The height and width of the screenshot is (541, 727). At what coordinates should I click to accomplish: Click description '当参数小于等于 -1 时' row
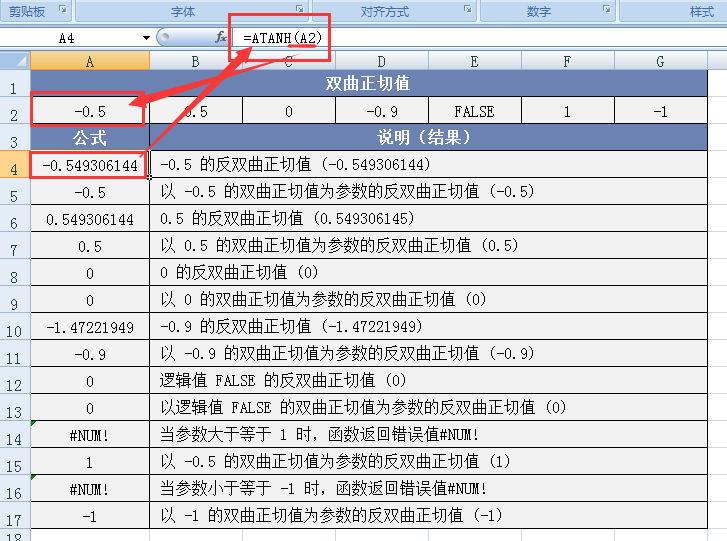click(x=428, y=489)
